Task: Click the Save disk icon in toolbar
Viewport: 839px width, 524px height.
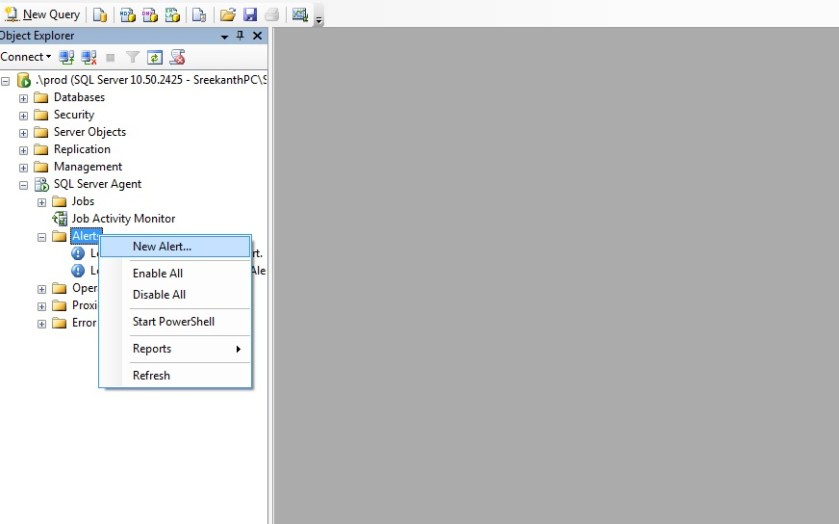Action: click(x=250, y=14)
